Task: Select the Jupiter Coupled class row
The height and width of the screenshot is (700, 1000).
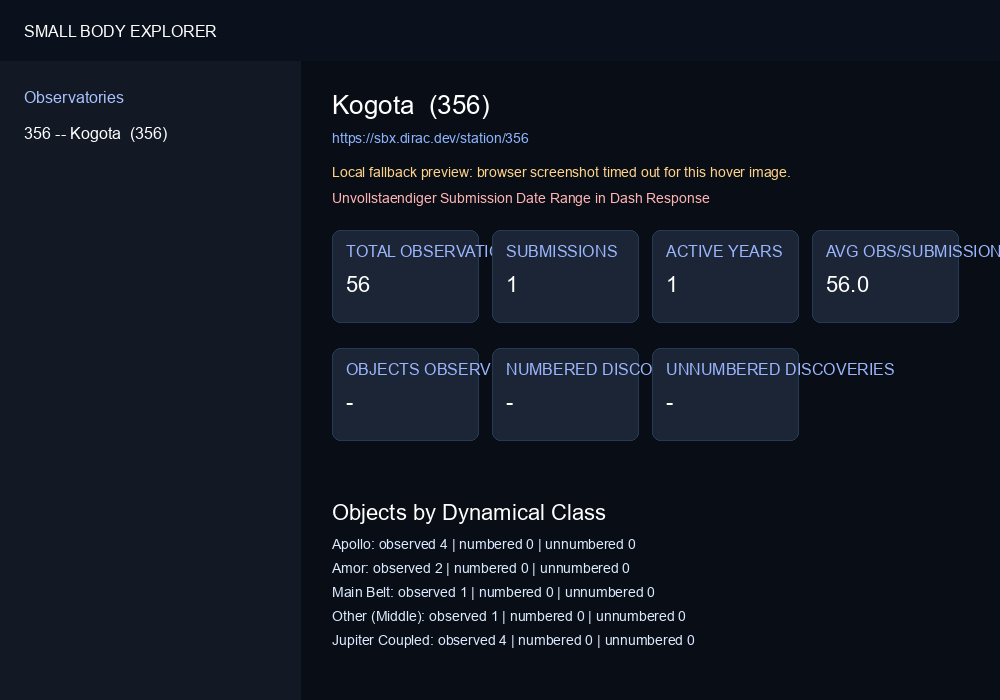Action: (513, 640)
